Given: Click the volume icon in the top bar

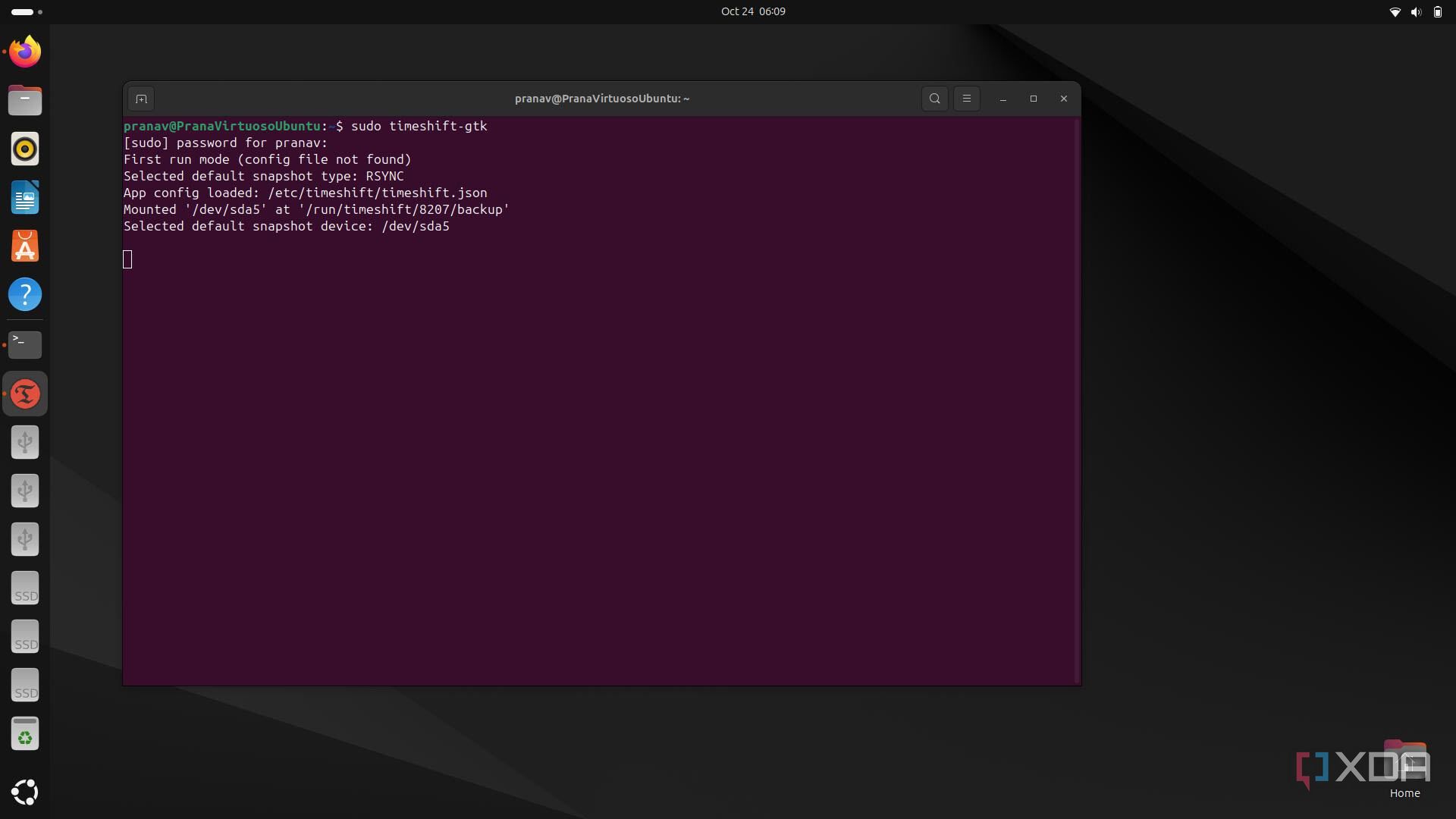Looking at the screenshot, I should pyautogui.click(x=1416, y=12).
